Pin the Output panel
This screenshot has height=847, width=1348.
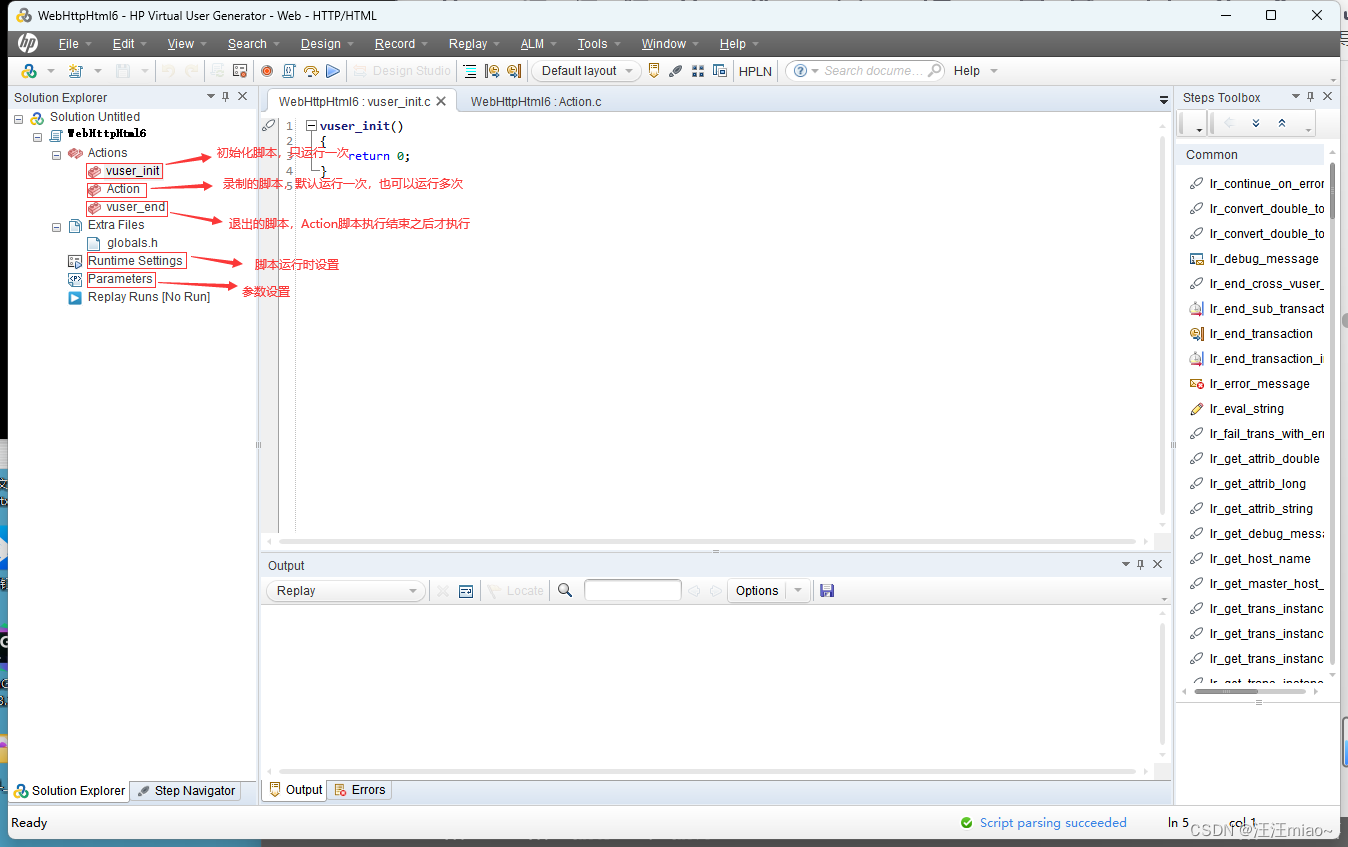[x=1141, y=565]
